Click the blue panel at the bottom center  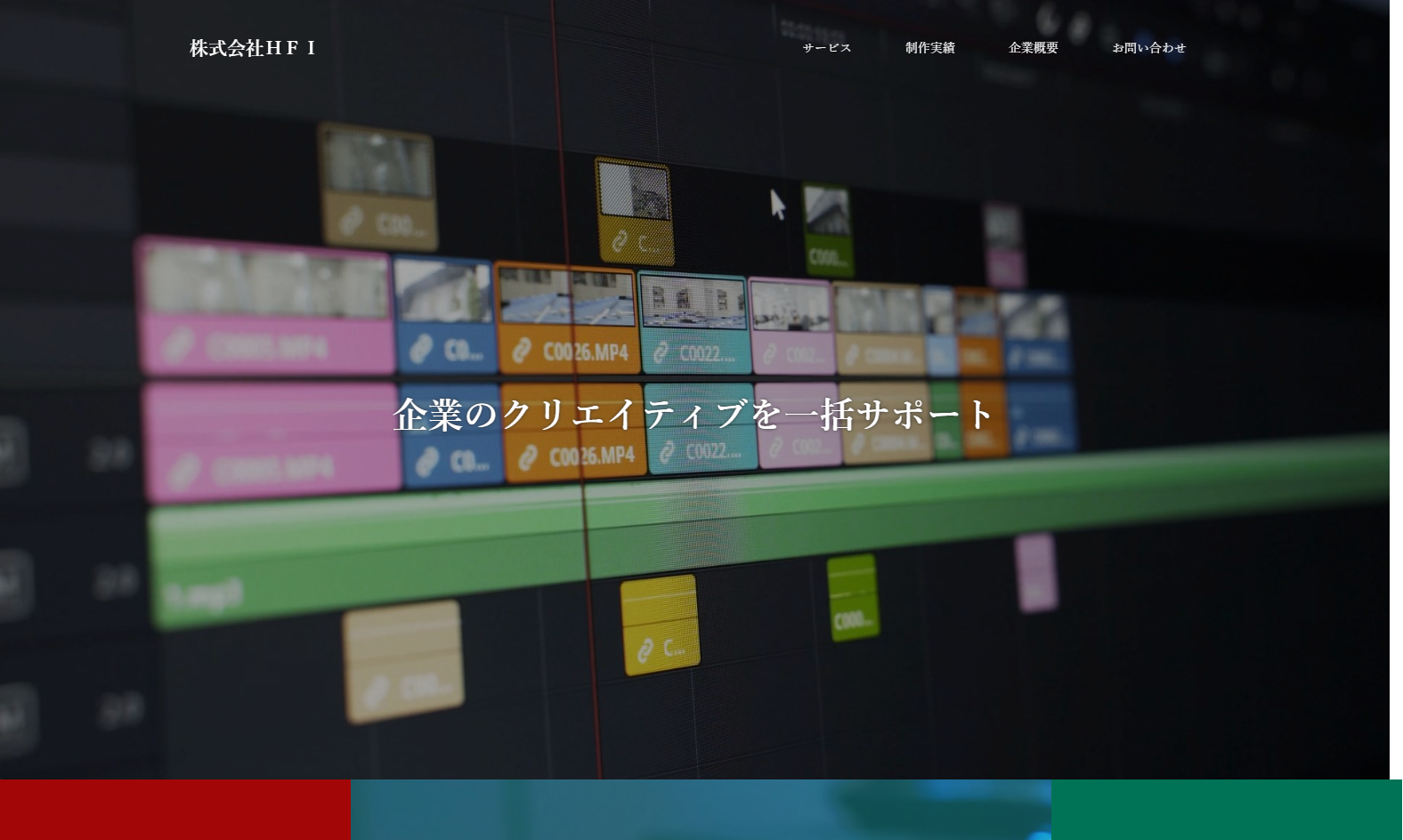[x=701, y=810]
